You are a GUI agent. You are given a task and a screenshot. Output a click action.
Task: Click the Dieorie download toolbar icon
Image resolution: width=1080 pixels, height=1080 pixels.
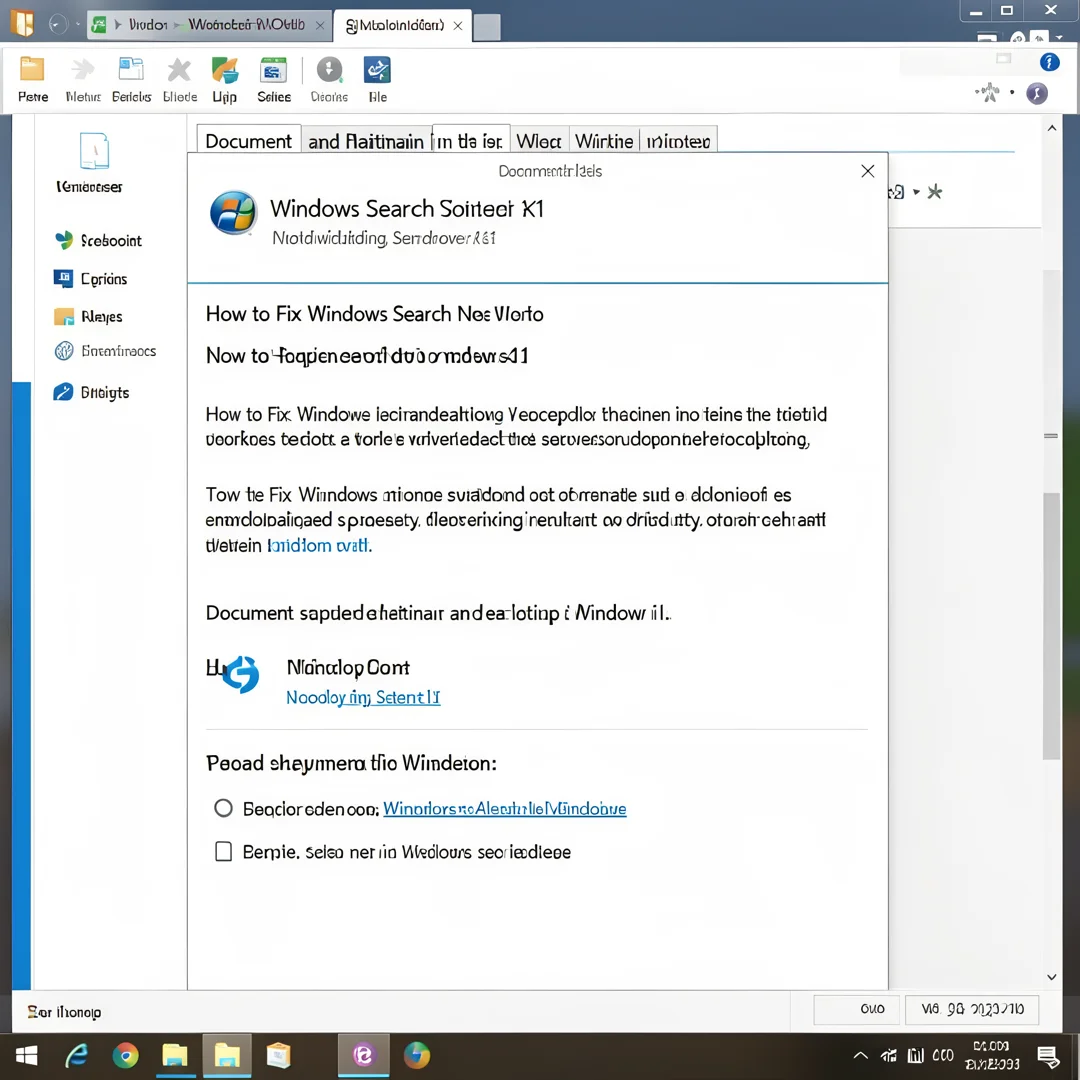[329, 70]
